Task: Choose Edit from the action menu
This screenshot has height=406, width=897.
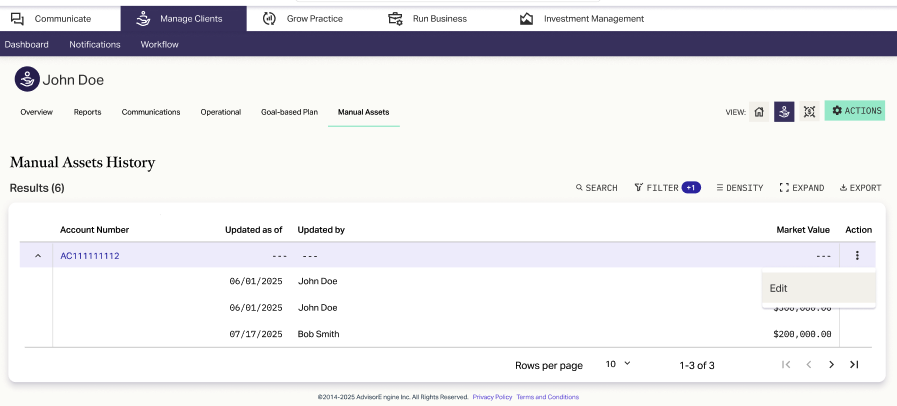Action: click(819, 288)
